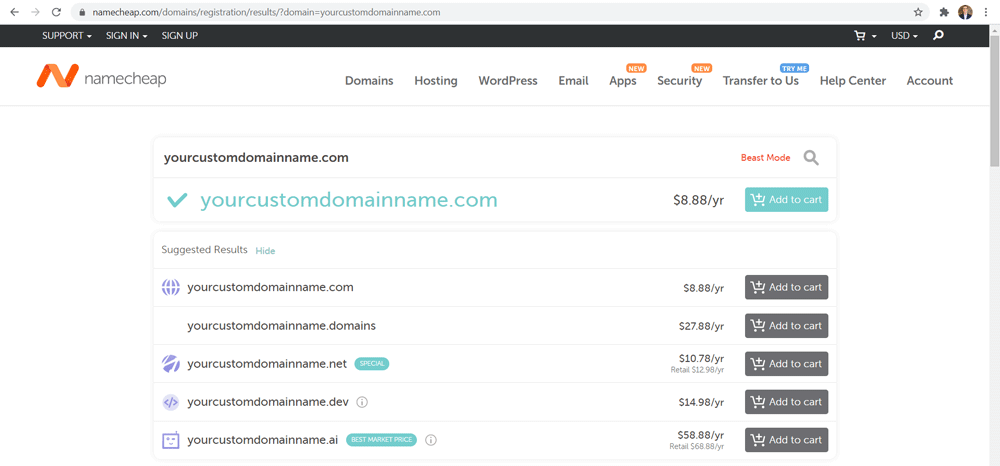Click the globe icon for .com suggestion

tap(170, 288)
